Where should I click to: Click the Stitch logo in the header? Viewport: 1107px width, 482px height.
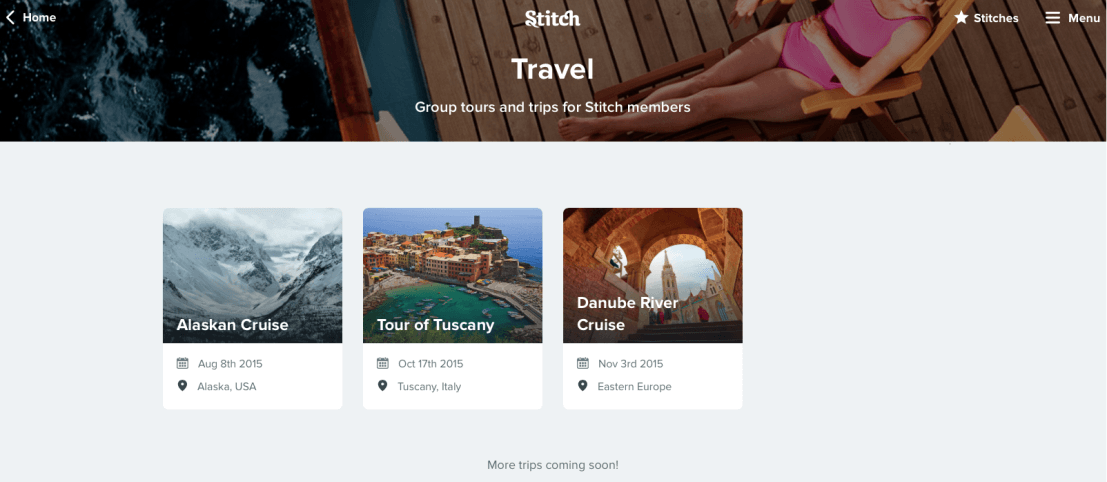pyautogui.click(x=553, y=18)
